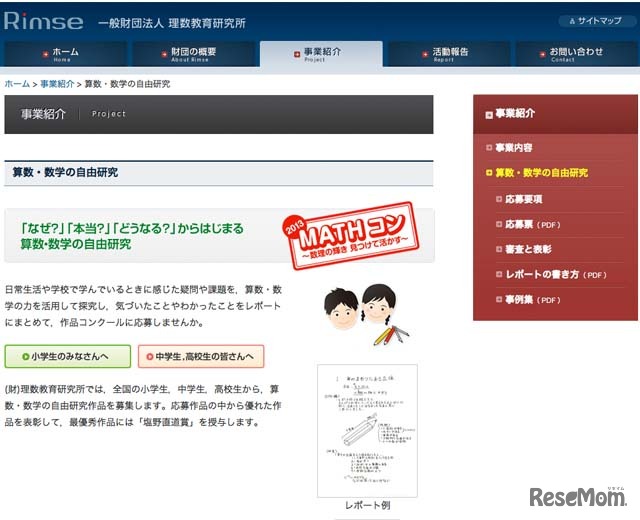Click the red icon beside 活動報告

[425, 54]
